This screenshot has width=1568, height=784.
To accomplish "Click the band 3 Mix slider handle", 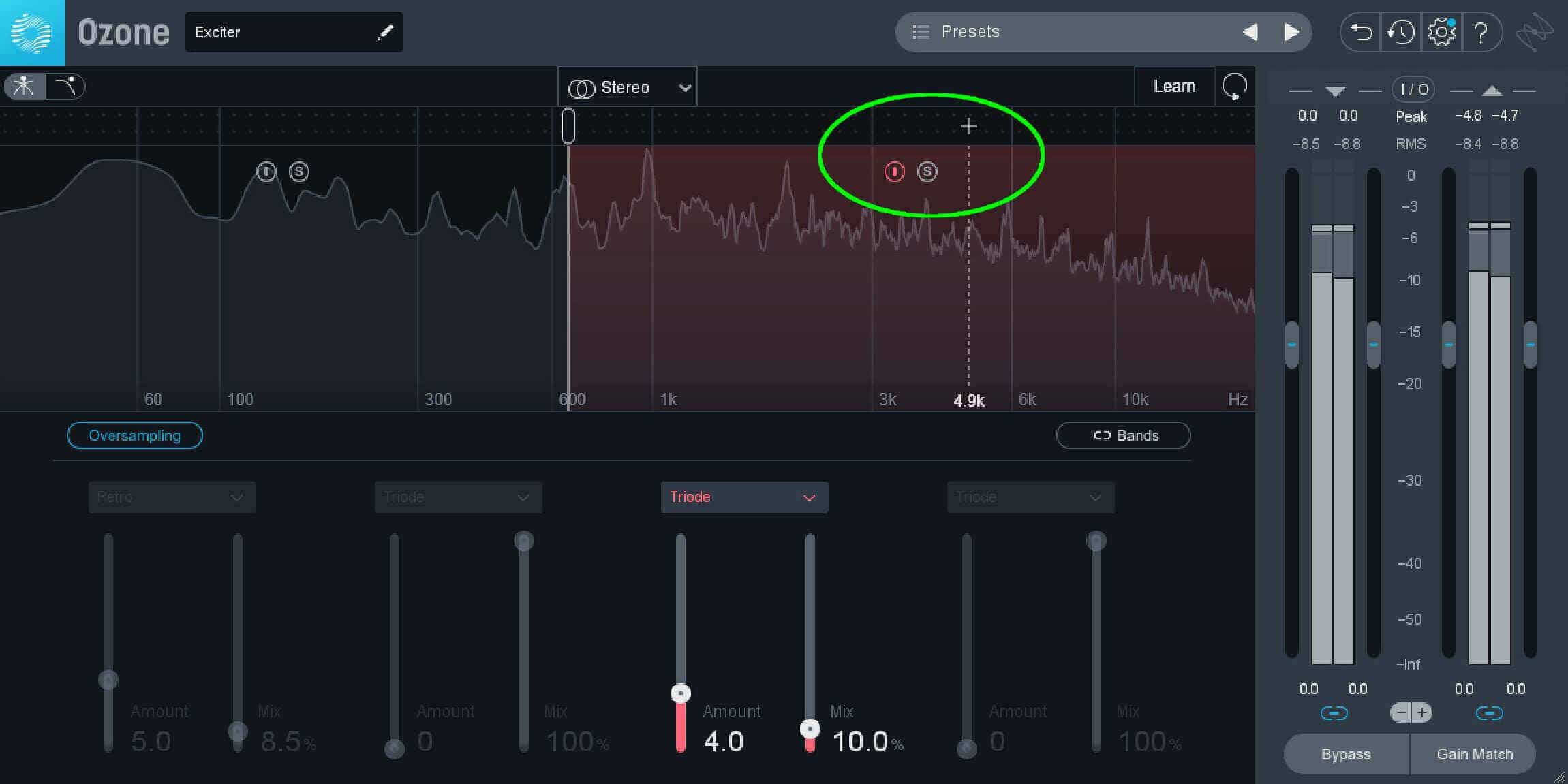I will (810, 730).
